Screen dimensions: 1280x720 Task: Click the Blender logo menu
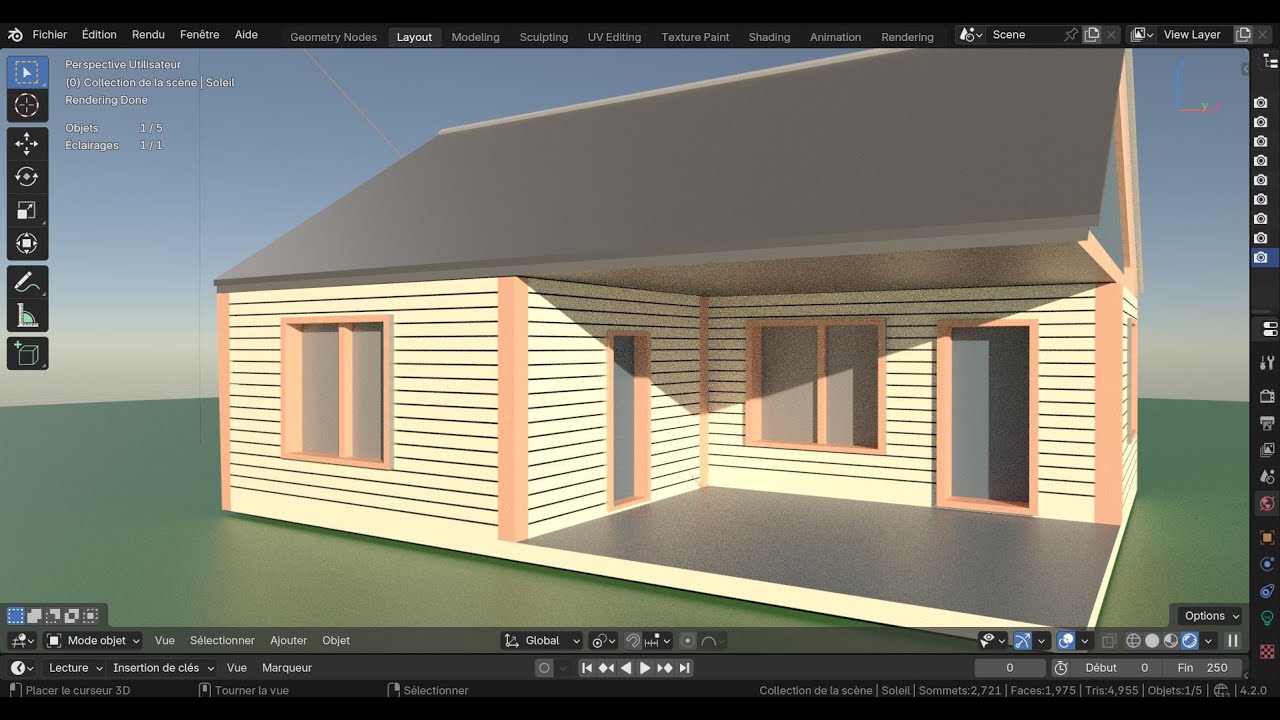point(15,34)
